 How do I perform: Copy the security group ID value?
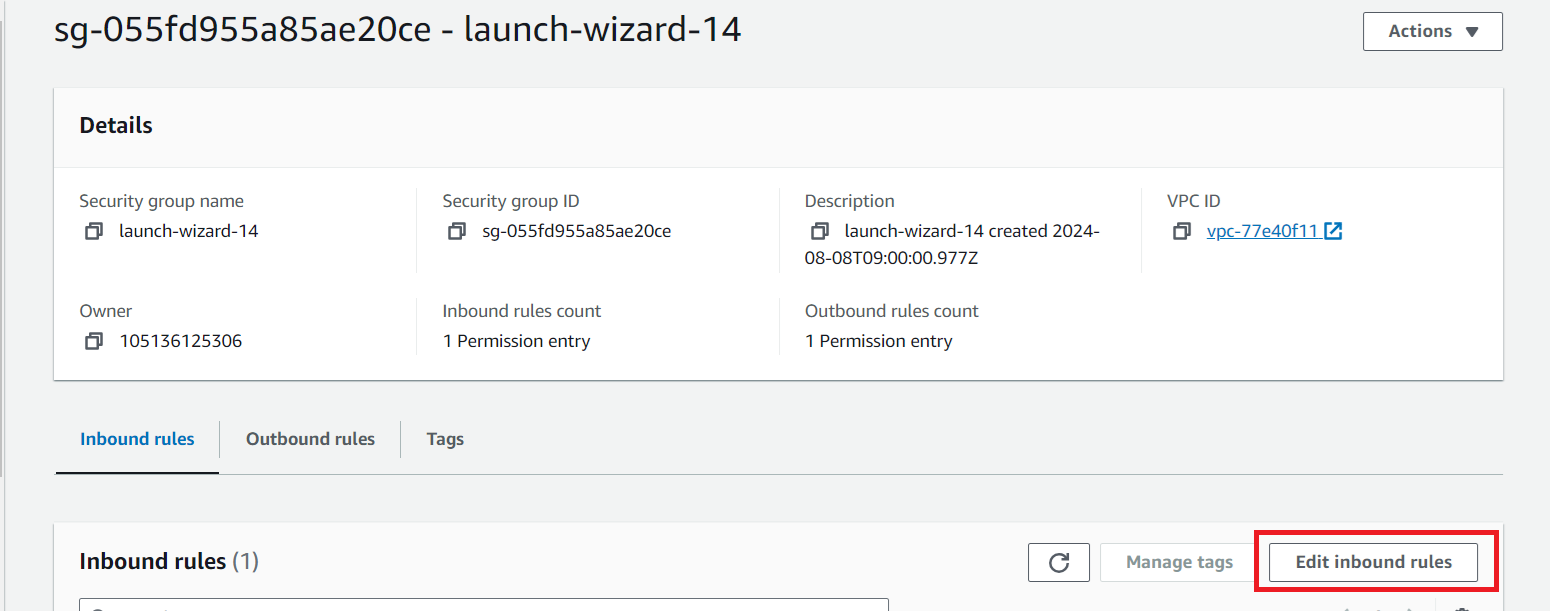coord(456,232)
